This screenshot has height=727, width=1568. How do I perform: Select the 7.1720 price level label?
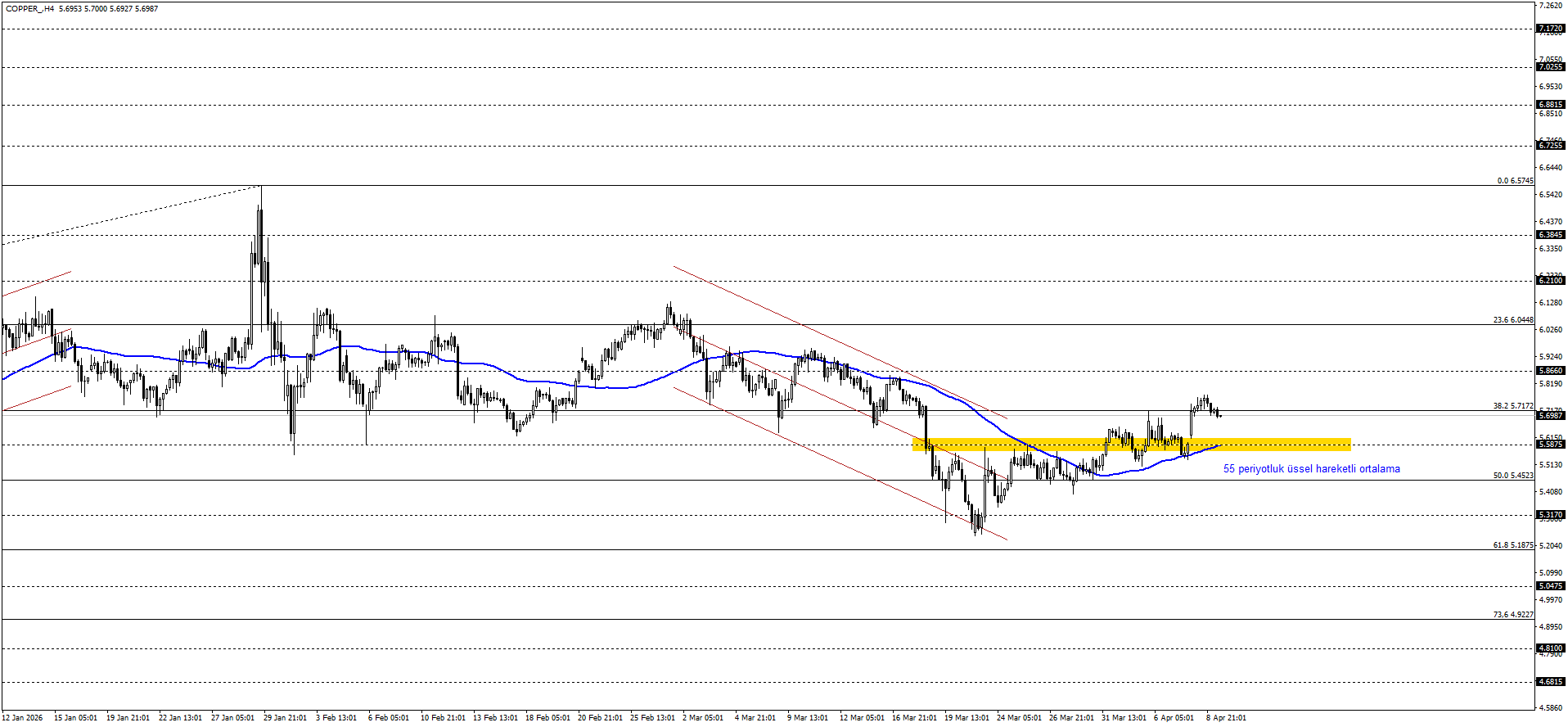(1550, 29)
